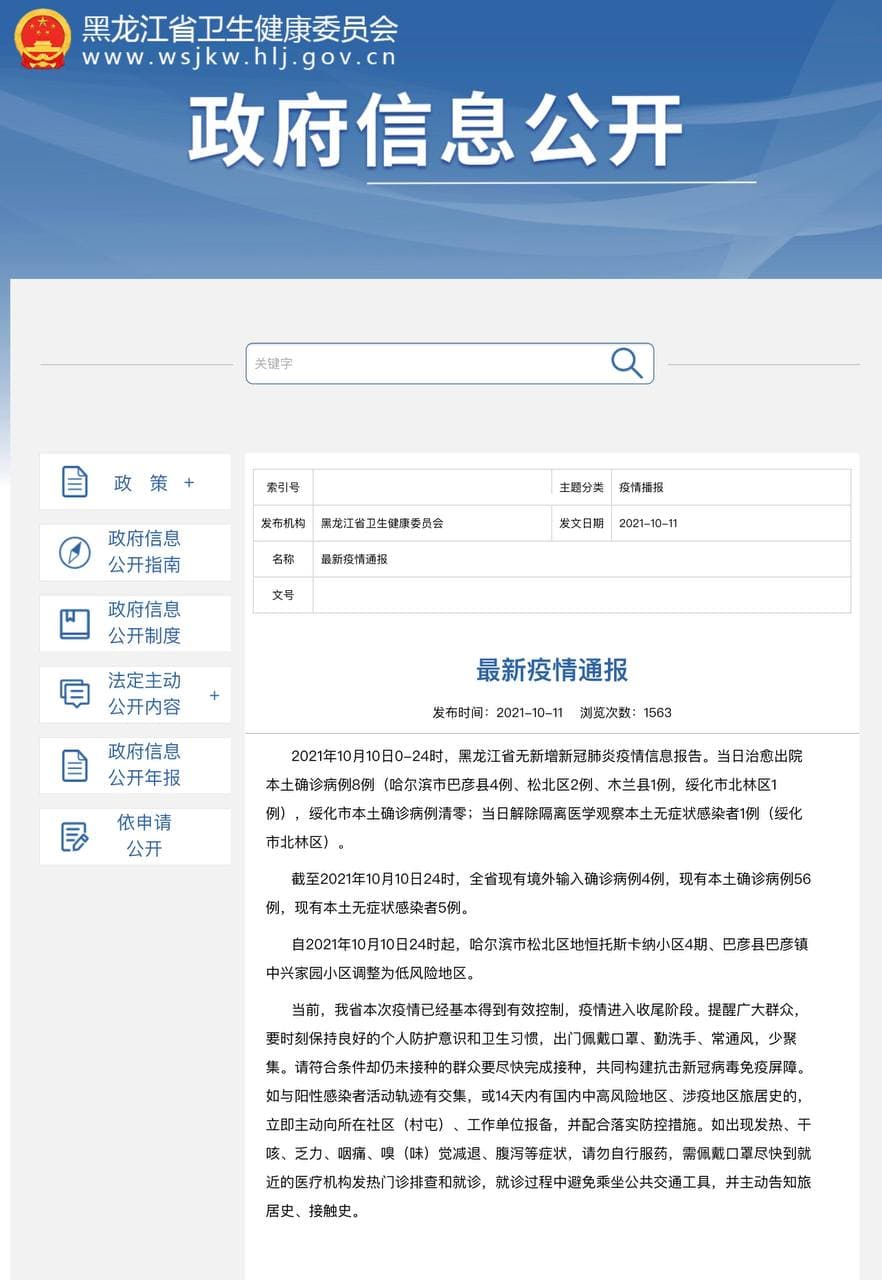This screenshot has height=1280, width=882.
Task: Click the 名称 value 最新疫情通报 cell
Action: tap(582, 559)
